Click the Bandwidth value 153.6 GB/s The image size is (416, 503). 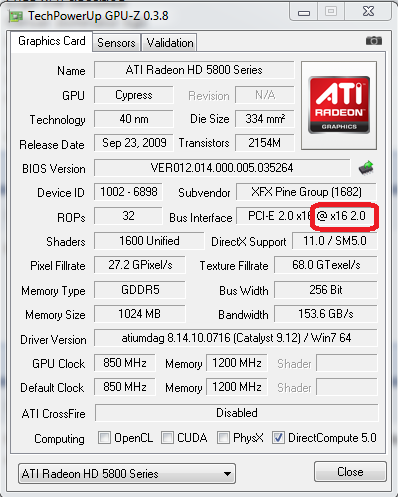(x=326, y=314)
